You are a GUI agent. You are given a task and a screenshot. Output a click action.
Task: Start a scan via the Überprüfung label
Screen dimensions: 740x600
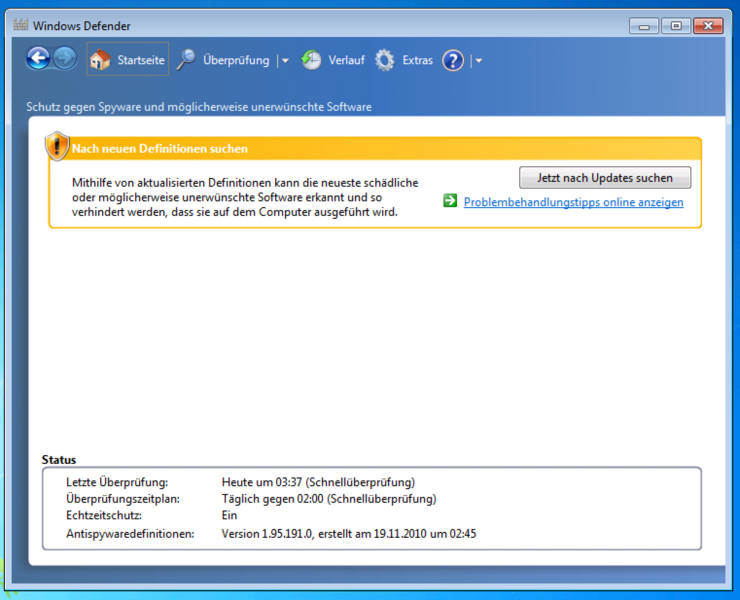236,60
